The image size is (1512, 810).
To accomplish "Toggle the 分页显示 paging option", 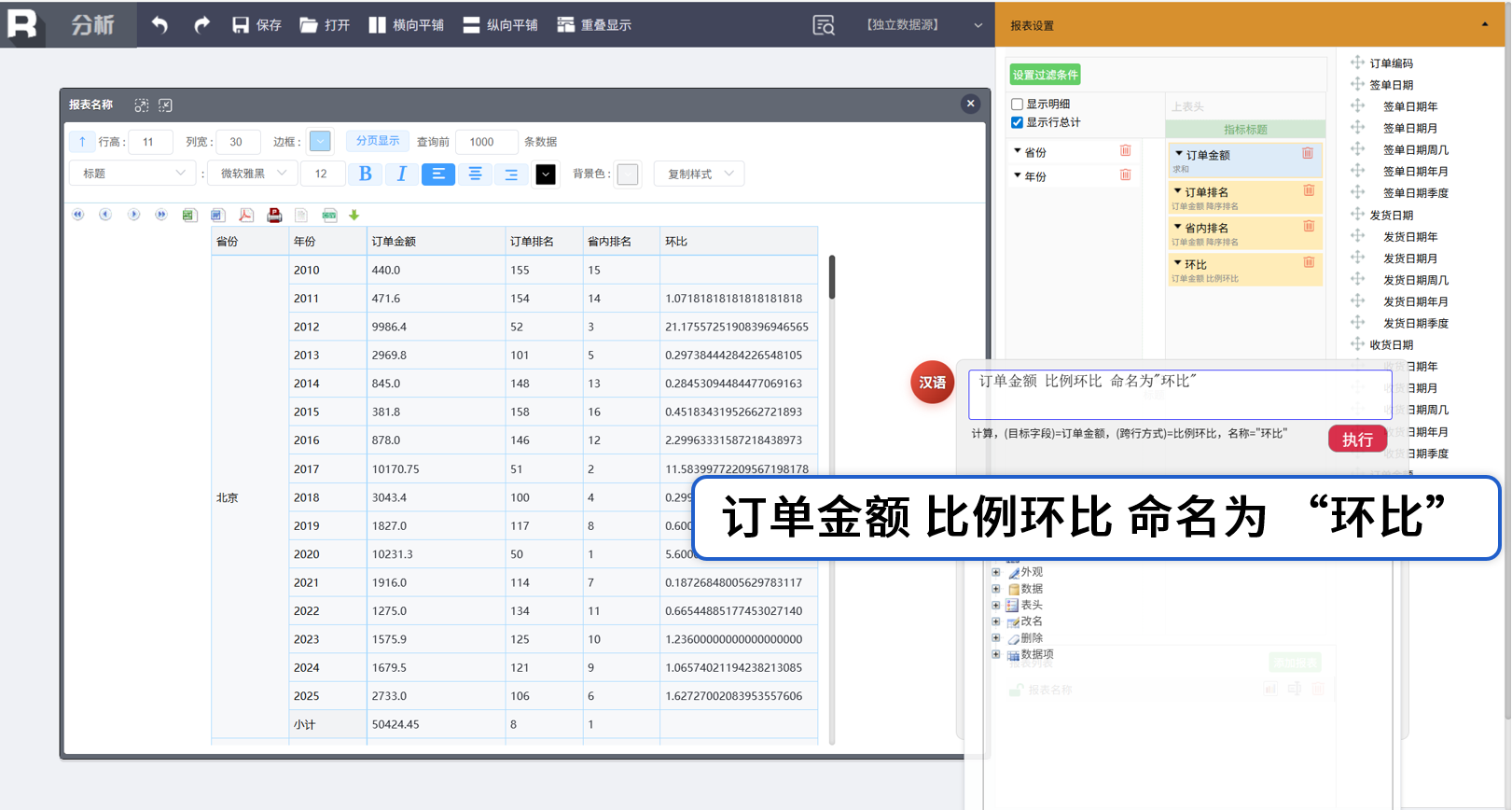I will coord(377,141).
